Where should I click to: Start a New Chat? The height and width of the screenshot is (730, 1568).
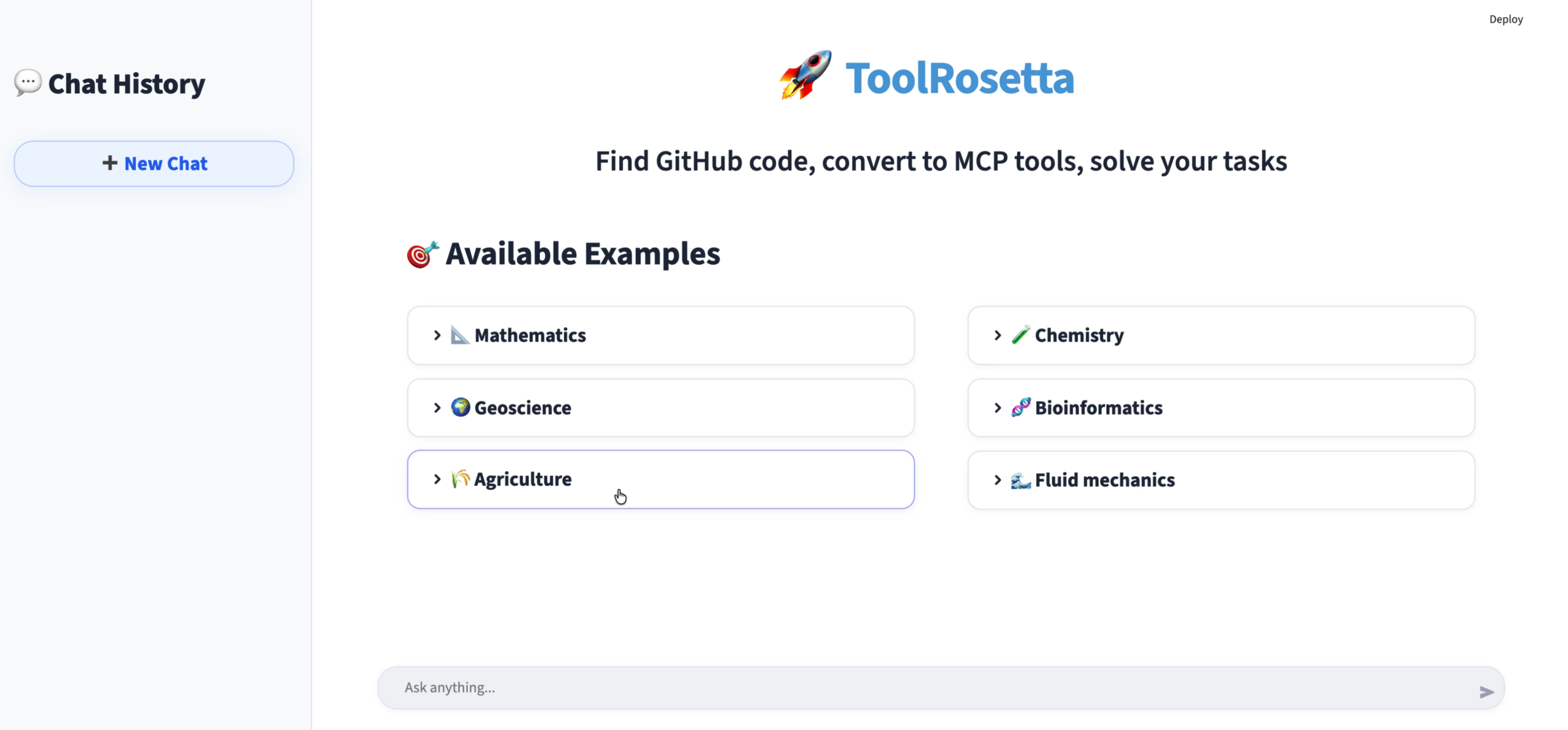click(154, 164)
